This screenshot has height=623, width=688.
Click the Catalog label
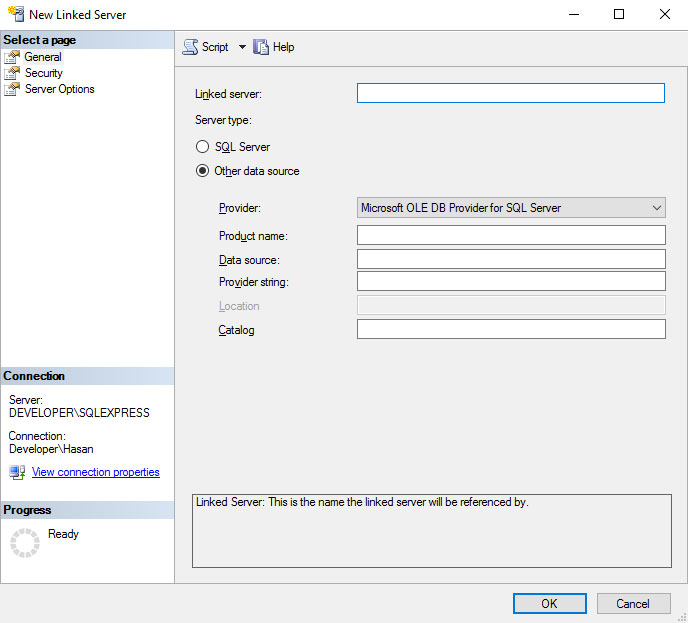click(236, 330)
